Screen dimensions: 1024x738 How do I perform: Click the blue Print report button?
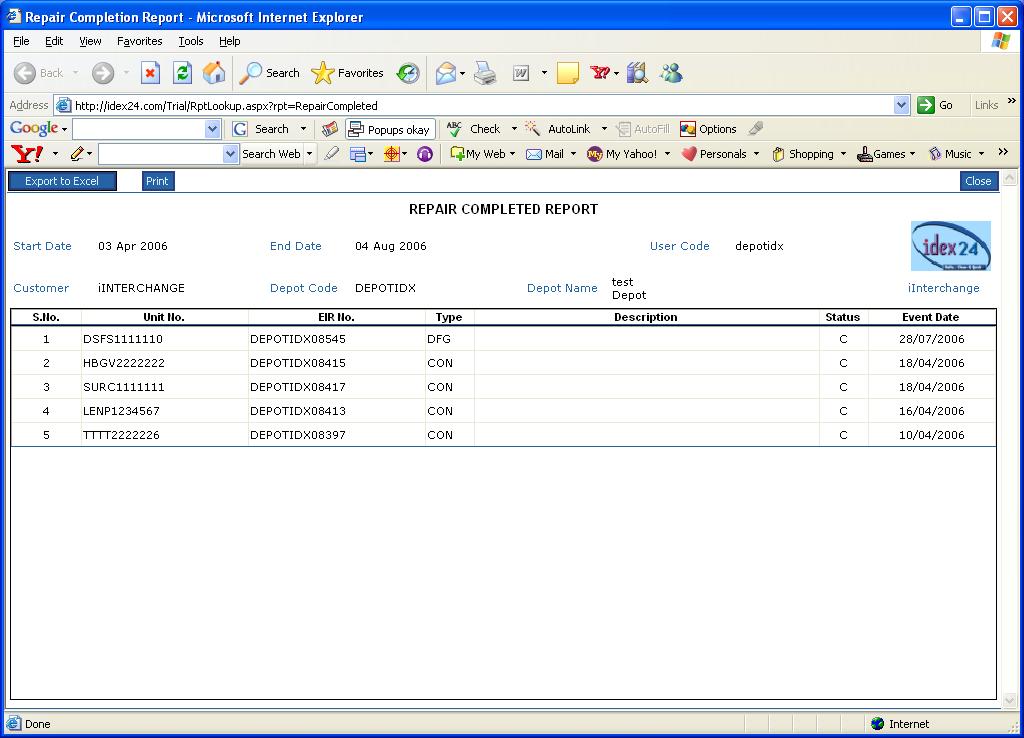157,181
